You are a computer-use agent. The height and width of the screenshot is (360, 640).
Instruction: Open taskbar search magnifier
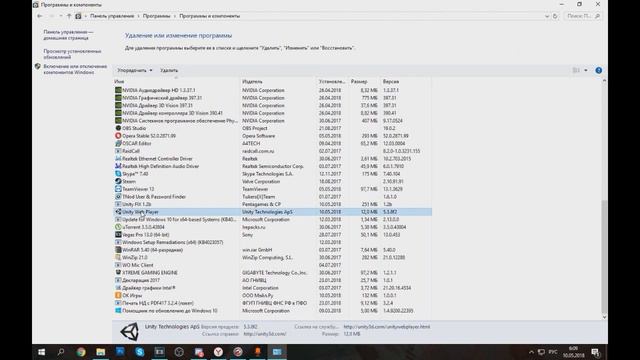tap(61, 352)
